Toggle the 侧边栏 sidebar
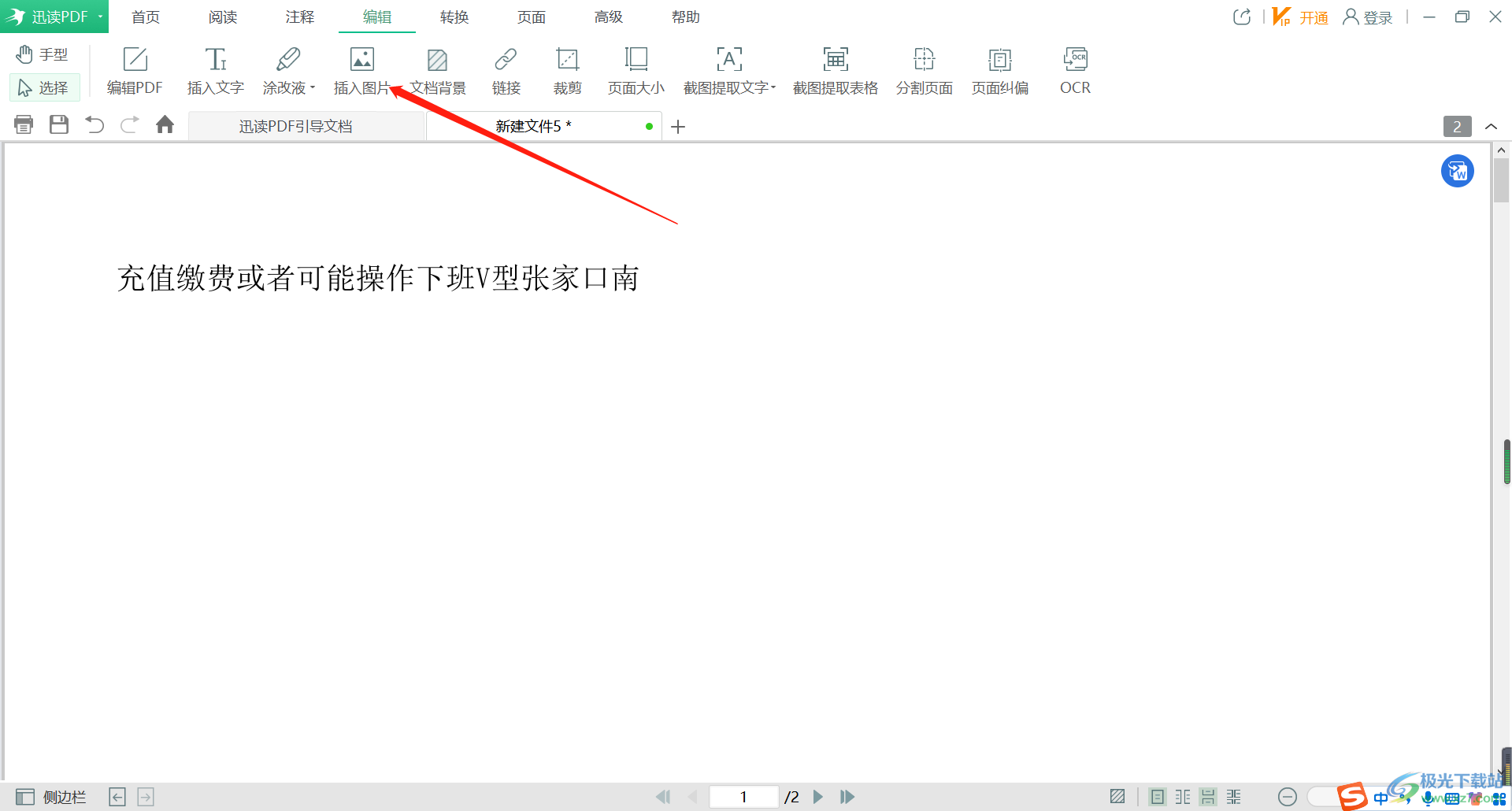Screen dimensions: 1512x811 pos(50,797)
